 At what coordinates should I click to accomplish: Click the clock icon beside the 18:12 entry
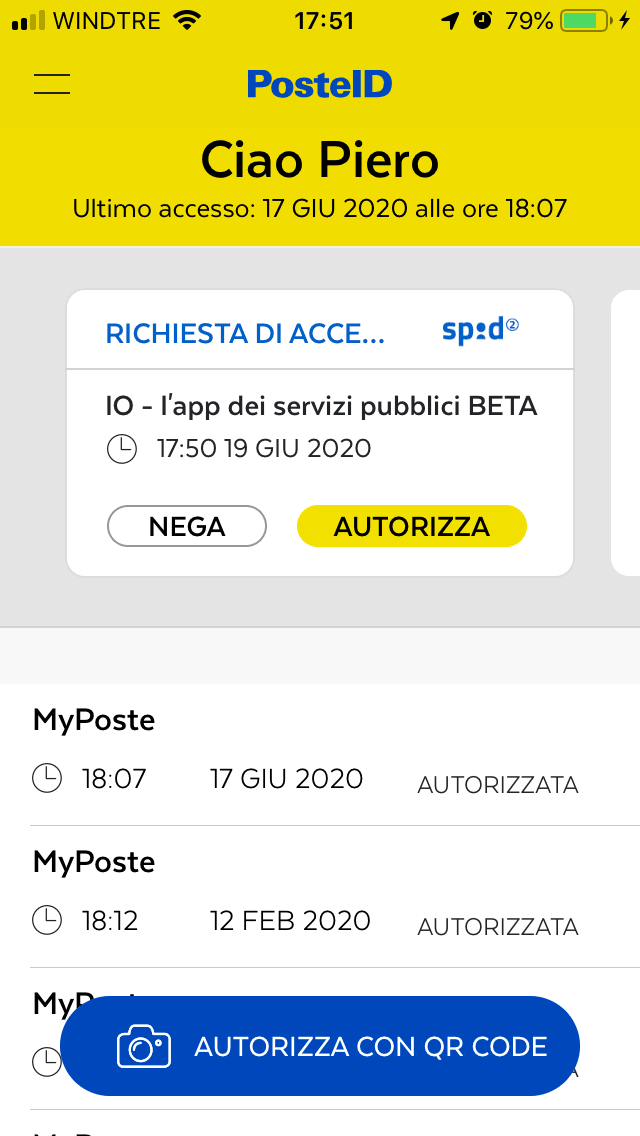46,920
